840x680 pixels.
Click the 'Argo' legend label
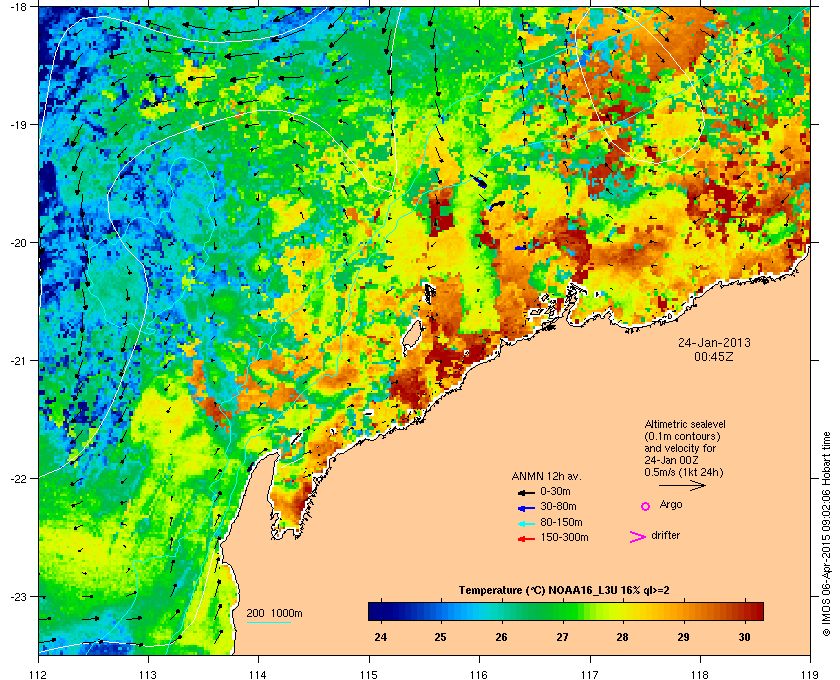coord(671,505)
